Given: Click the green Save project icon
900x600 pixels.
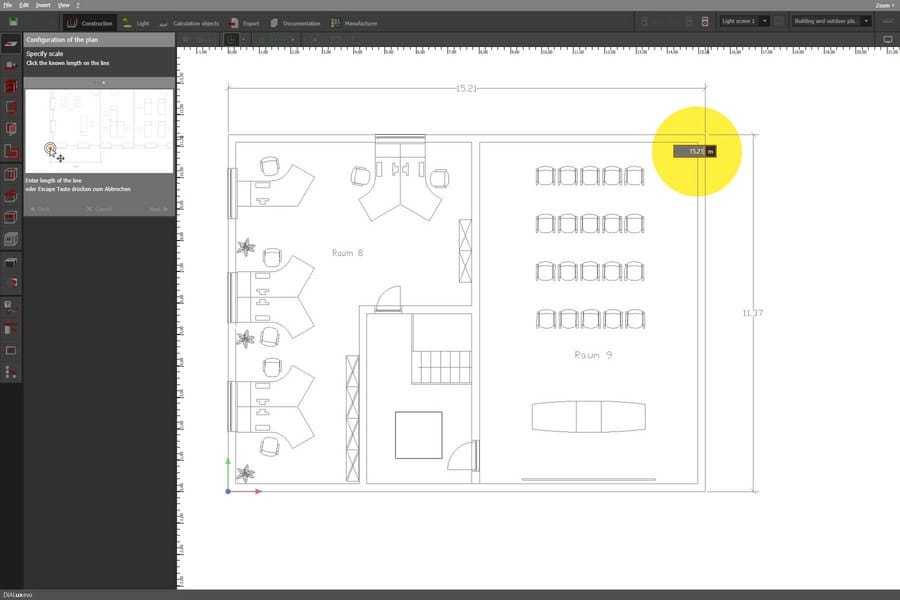Looking at the screenshot, I should [x=13, y=22].
